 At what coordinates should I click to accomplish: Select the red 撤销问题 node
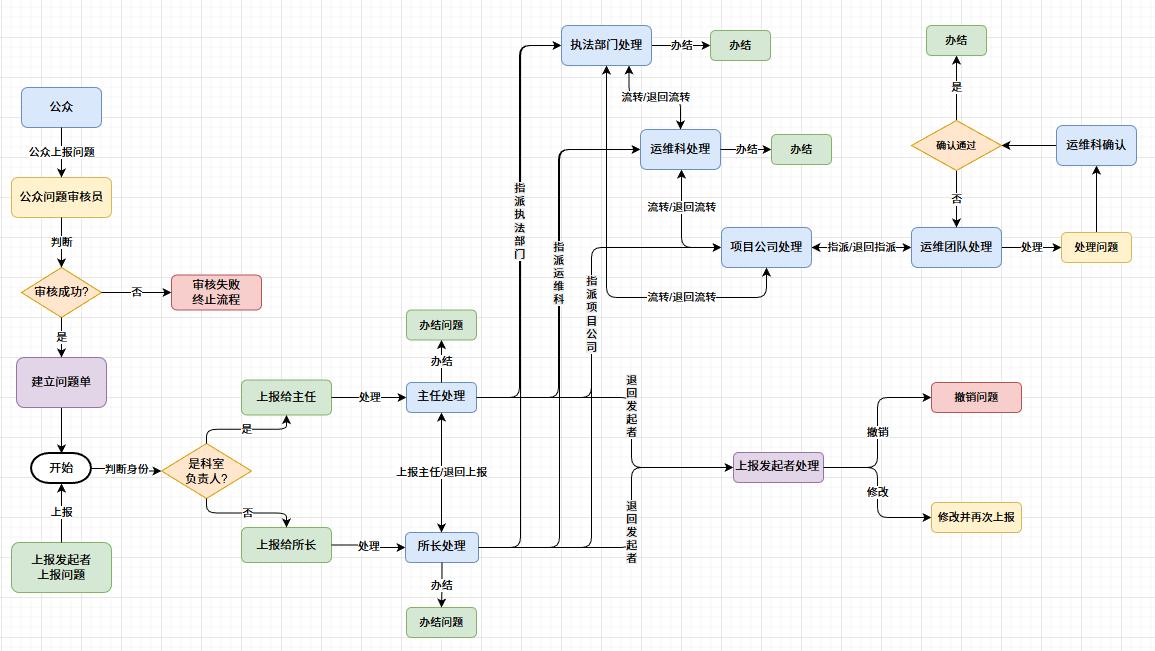tap(976, 397)
